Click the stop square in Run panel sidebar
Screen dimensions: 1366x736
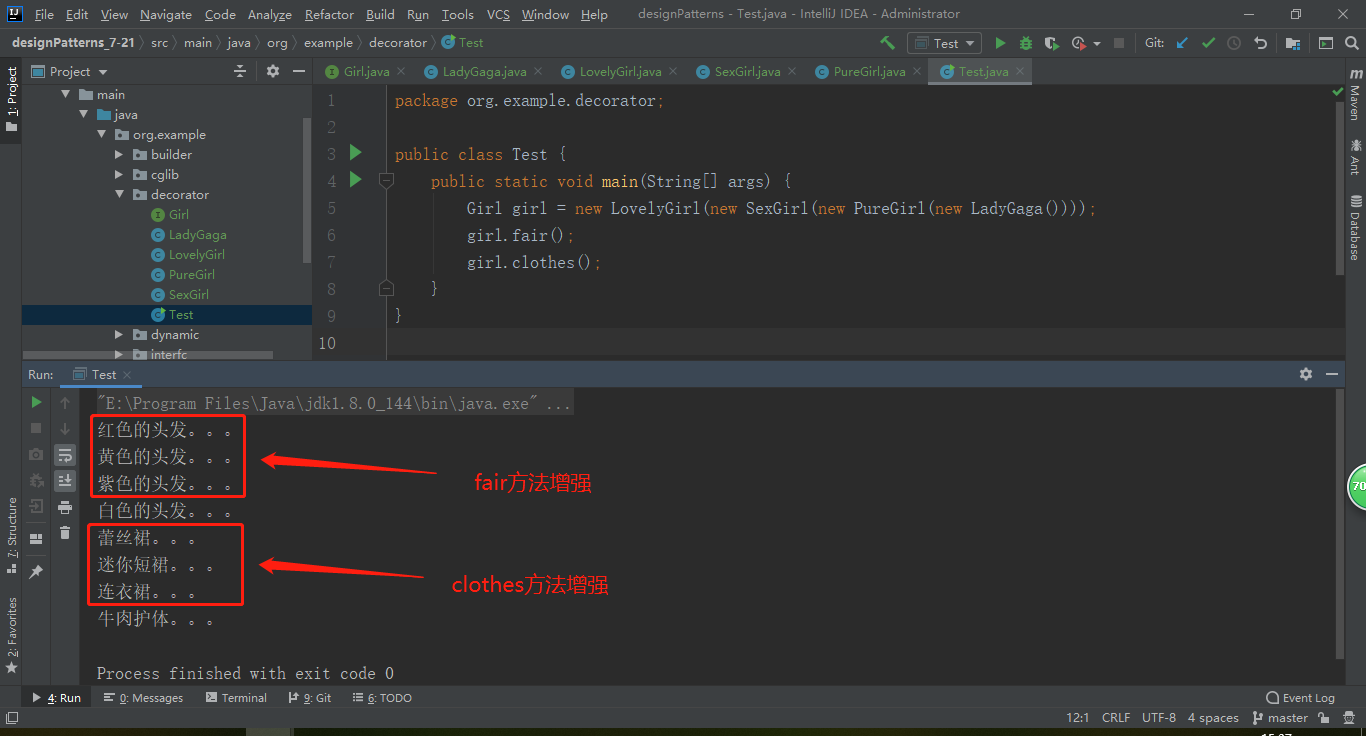click(37, 428)
